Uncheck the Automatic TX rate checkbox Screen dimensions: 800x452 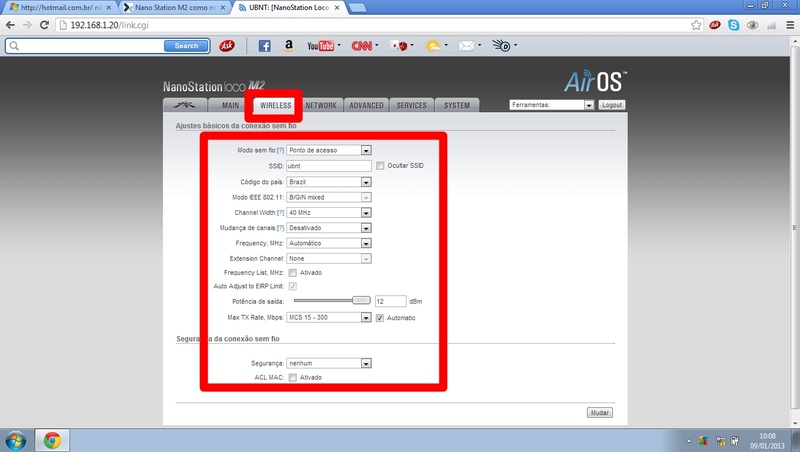point(380,318)
